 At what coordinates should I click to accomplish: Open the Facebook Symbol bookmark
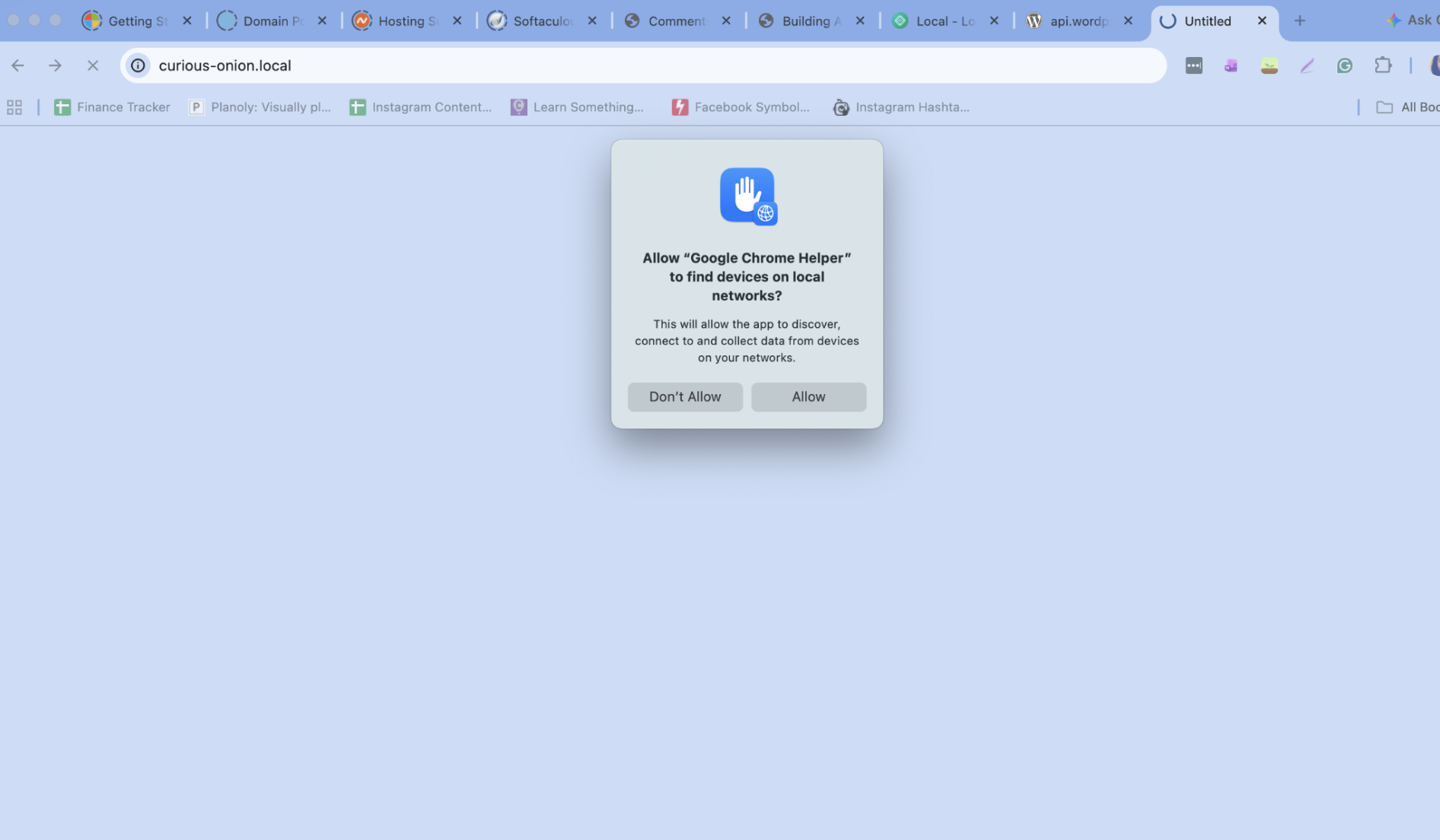(x=741, y=107)
